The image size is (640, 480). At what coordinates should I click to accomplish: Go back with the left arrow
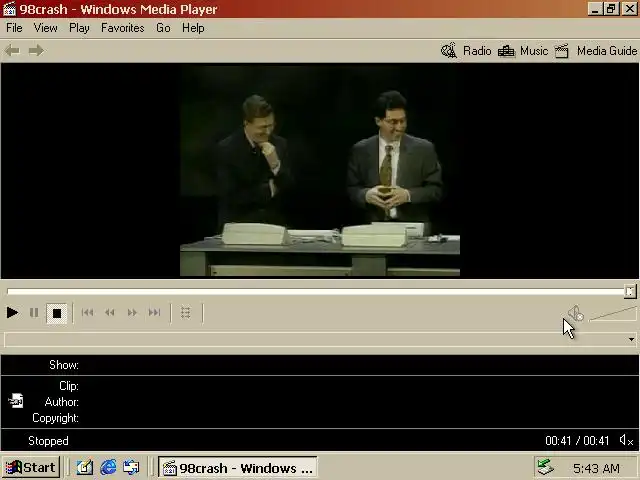[x=12, y=51]
